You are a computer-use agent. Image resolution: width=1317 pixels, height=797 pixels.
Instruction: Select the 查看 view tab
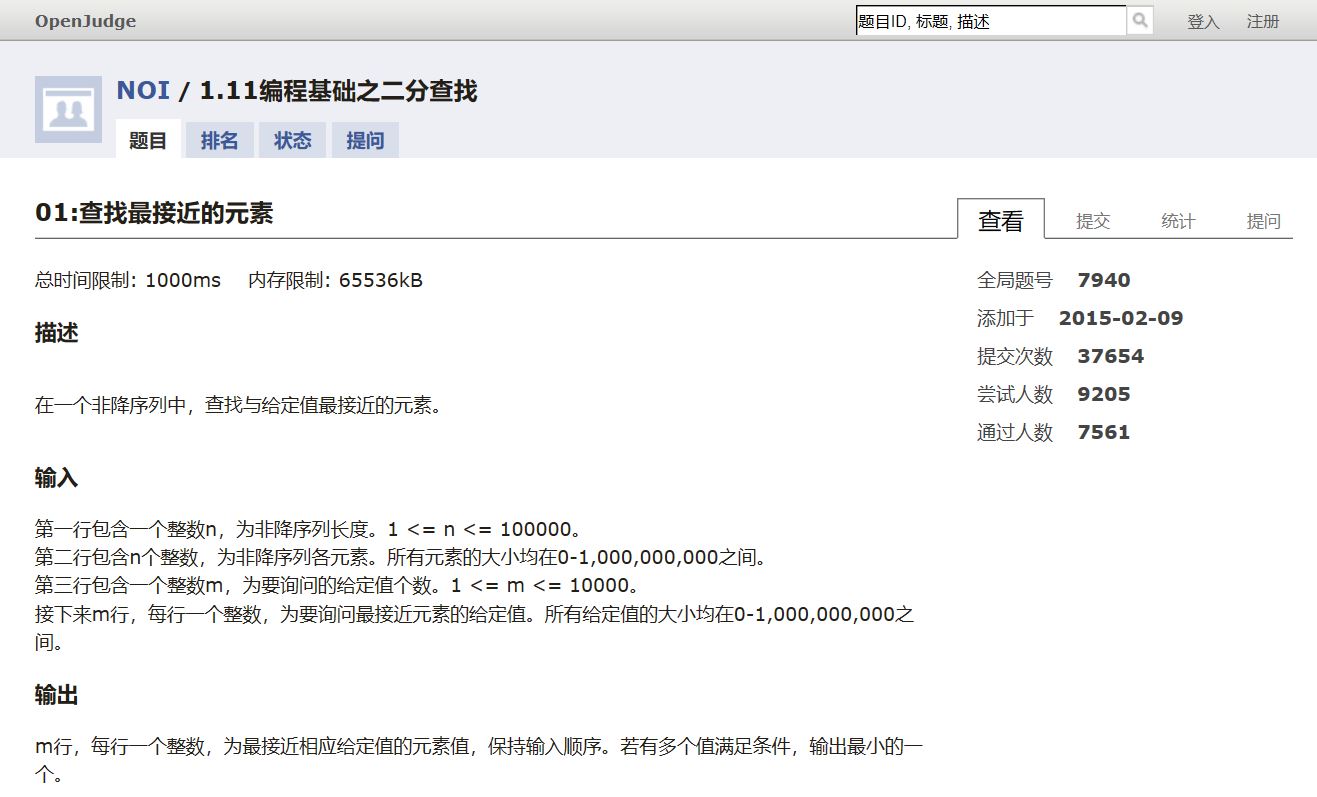pyautogui.click(x=1001, y=220)
